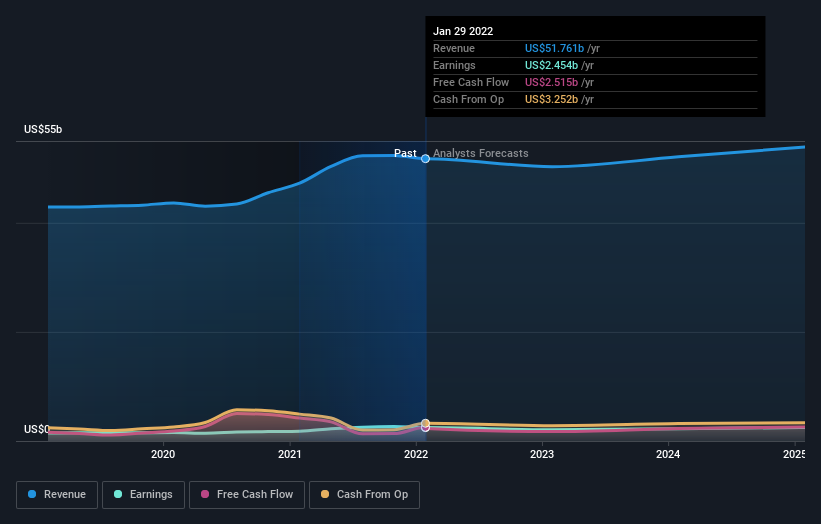Click the Past label on the chart
This screenshot has height=524, width=821.
tap(405, 153)
